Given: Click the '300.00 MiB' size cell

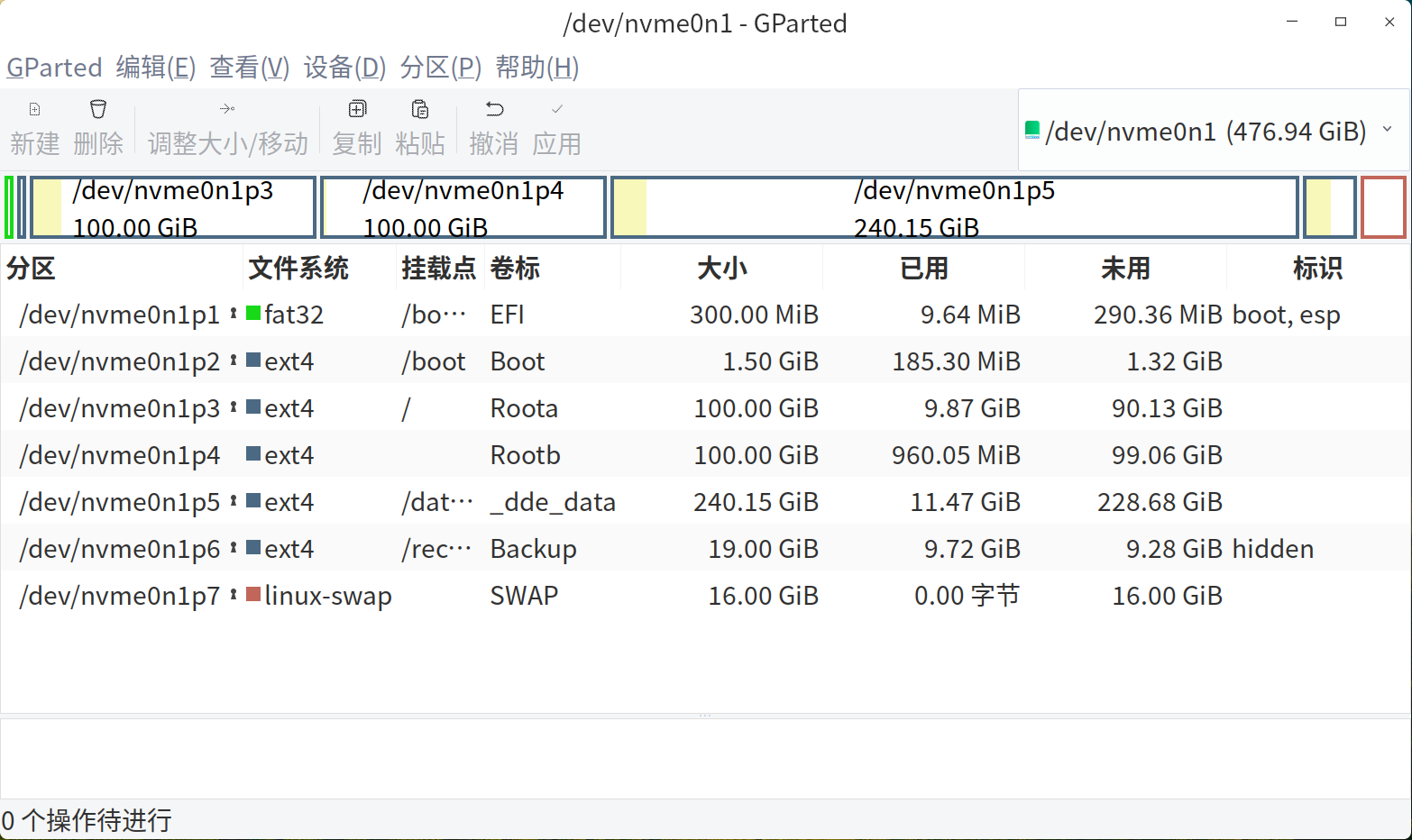Looking at the screenshot, I should 754,315.
